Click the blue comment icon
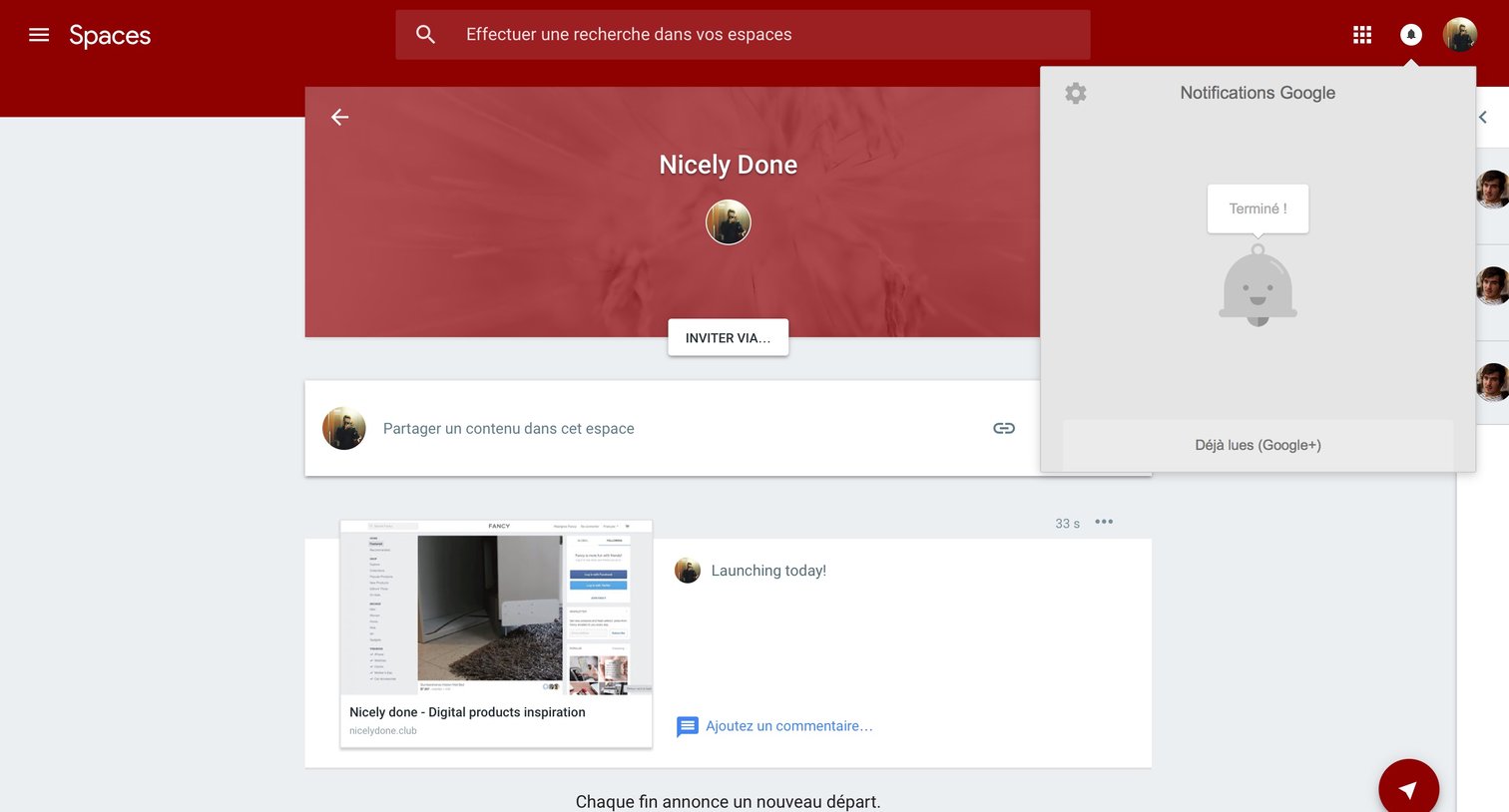 (688, 726)
